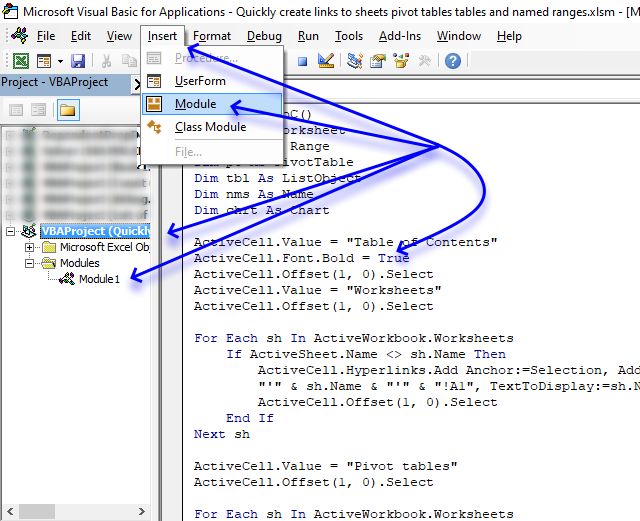Click code line 'End If'

[250, 419]
